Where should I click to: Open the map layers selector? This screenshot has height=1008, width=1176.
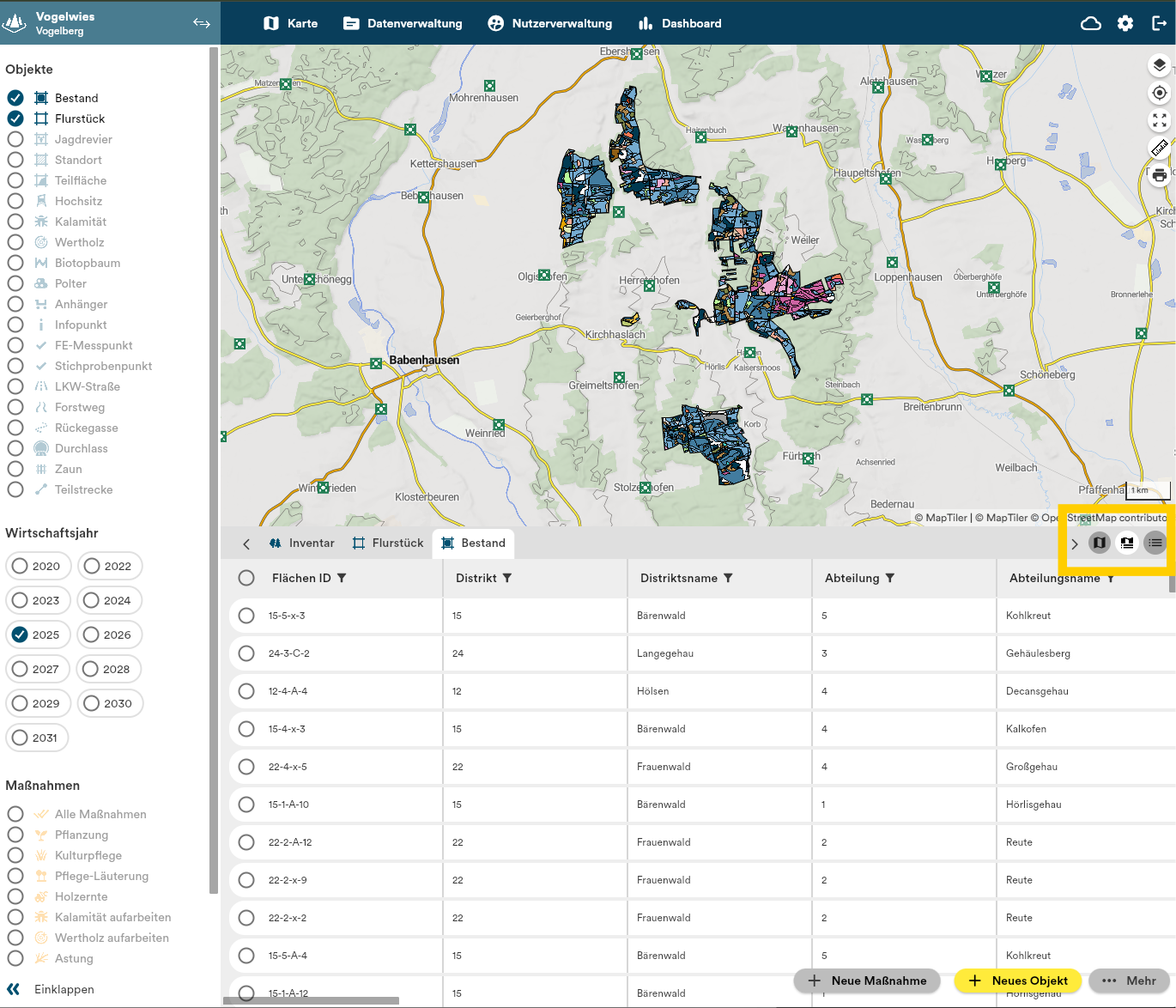pyautogui.click(x=1159, y=65)
